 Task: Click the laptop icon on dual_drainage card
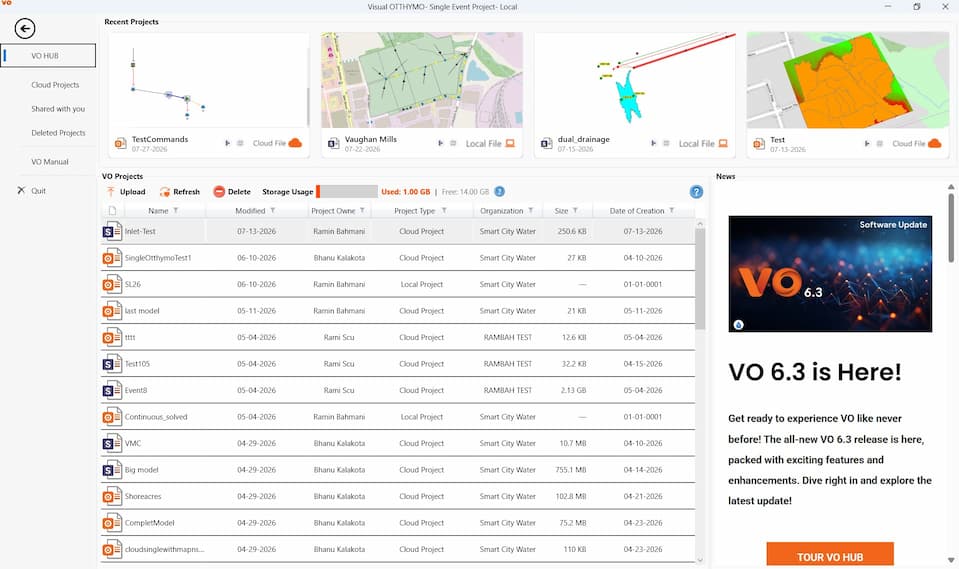tap(723, 143)
